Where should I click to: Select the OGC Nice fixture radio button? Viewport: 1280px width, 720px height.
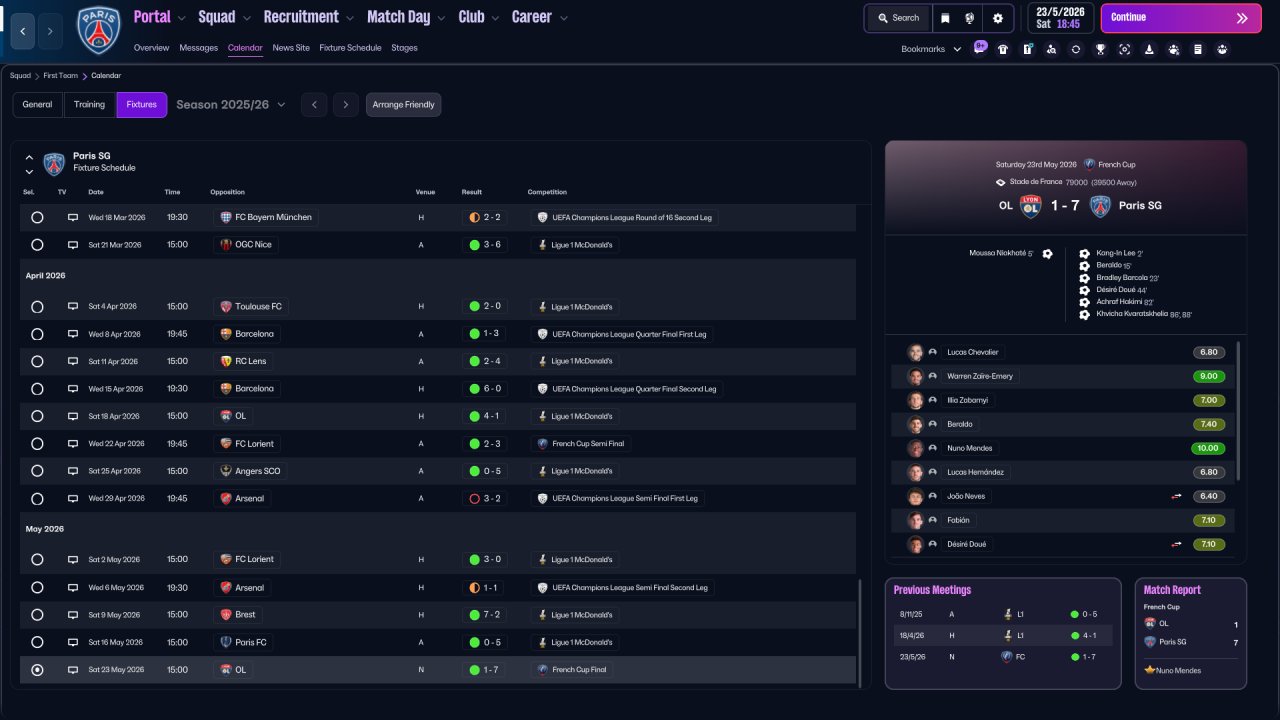[x=37, y=245]
